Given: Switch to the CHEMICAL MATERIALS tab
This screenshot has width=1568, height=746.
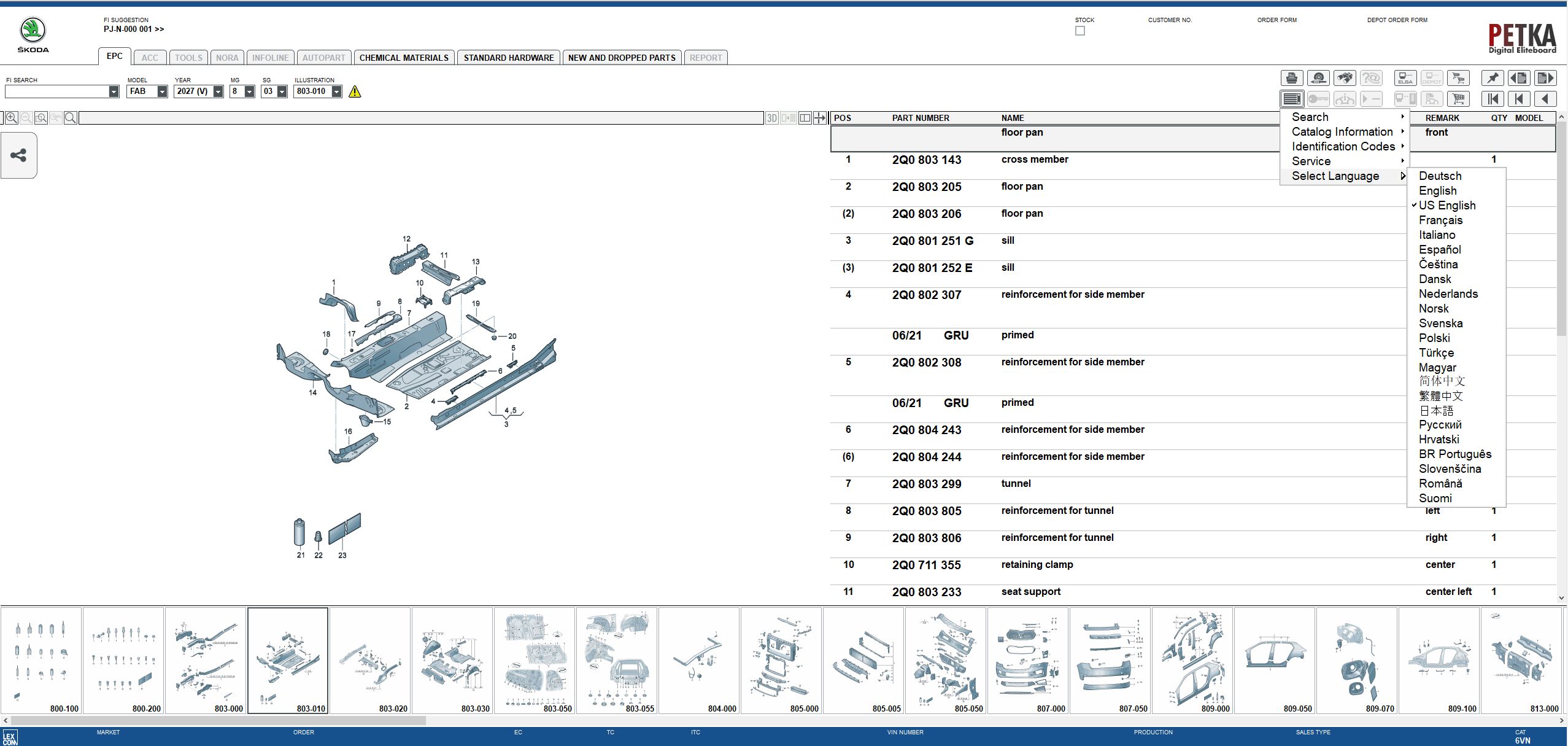Looking at the screenshot, I should 404,58.
